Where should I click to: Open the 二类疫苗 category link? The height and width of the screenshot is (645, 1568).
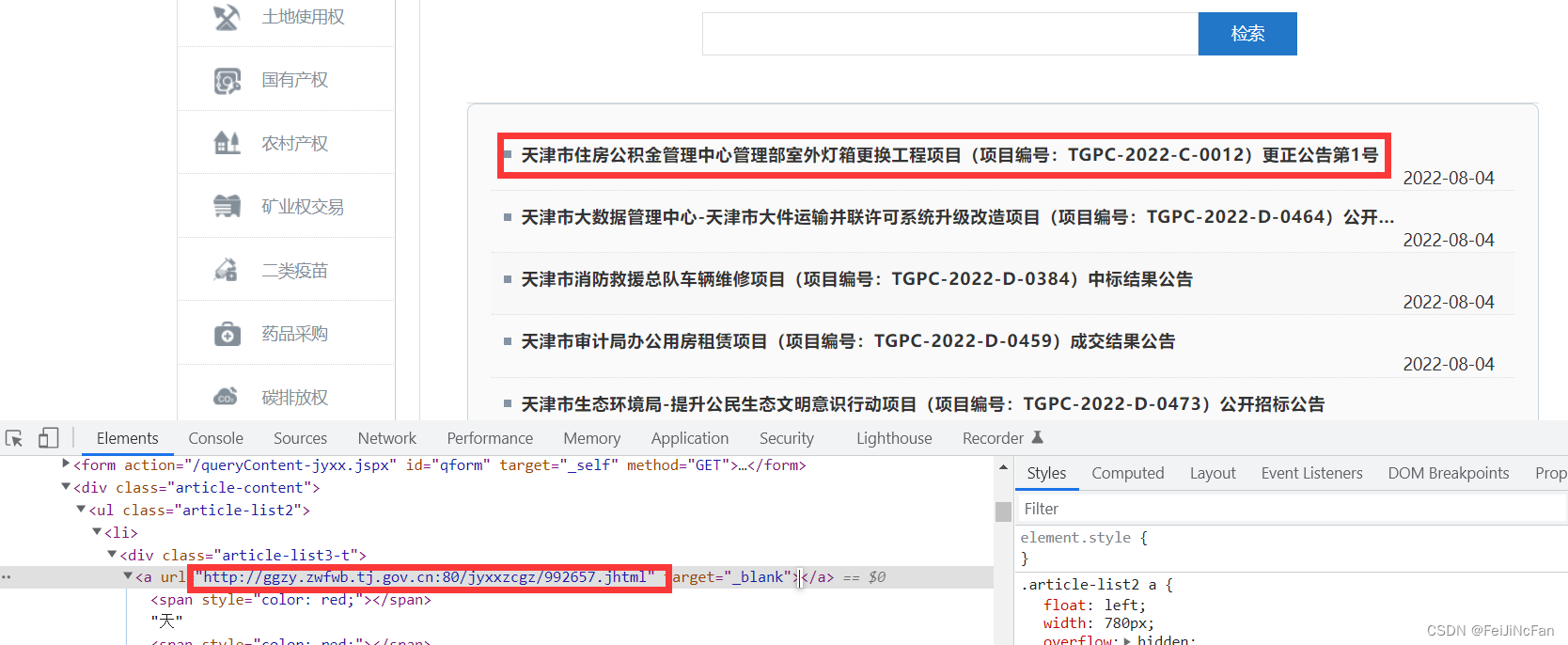coord(294,271)
